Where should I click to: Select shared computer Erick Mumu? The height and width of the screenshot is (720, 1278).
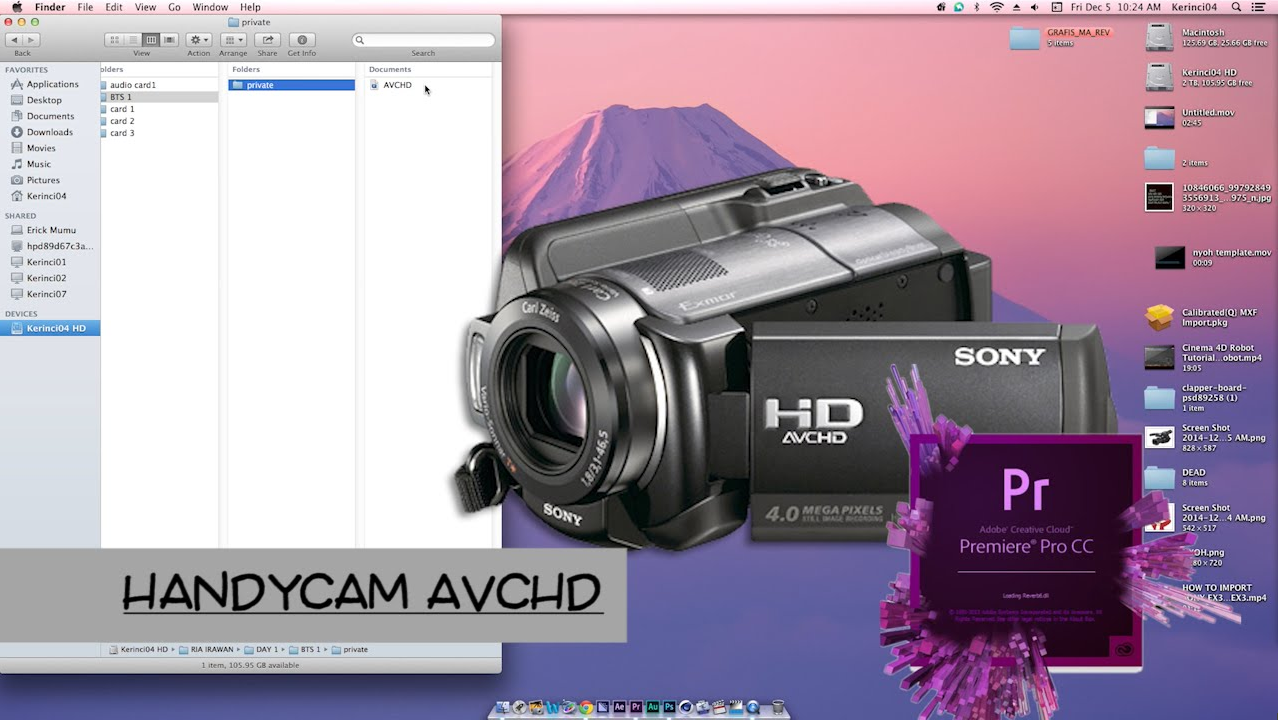pos(51,230)
